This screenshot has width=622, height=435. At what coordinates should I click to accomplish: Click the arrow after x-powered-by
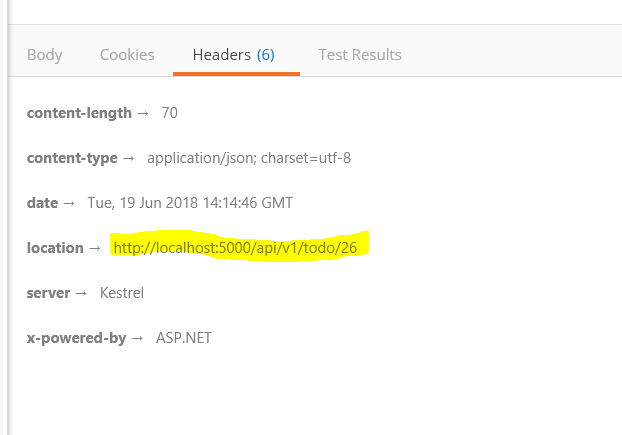(137, 339)
